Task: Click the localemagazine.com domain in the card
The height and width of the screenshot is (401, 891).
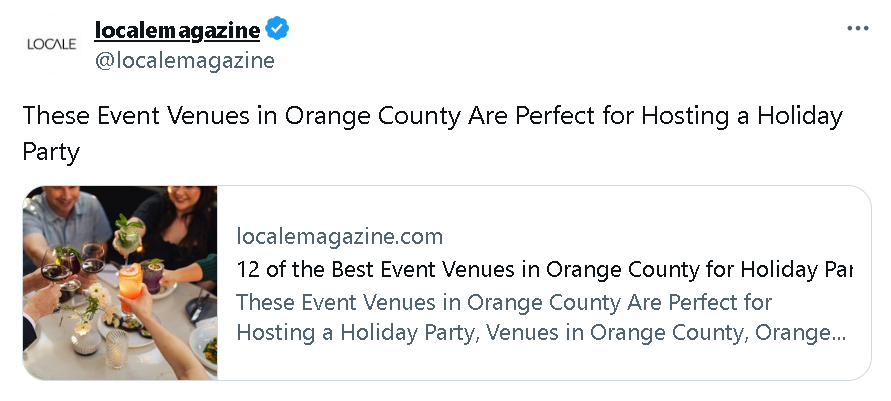Action: 340,237
